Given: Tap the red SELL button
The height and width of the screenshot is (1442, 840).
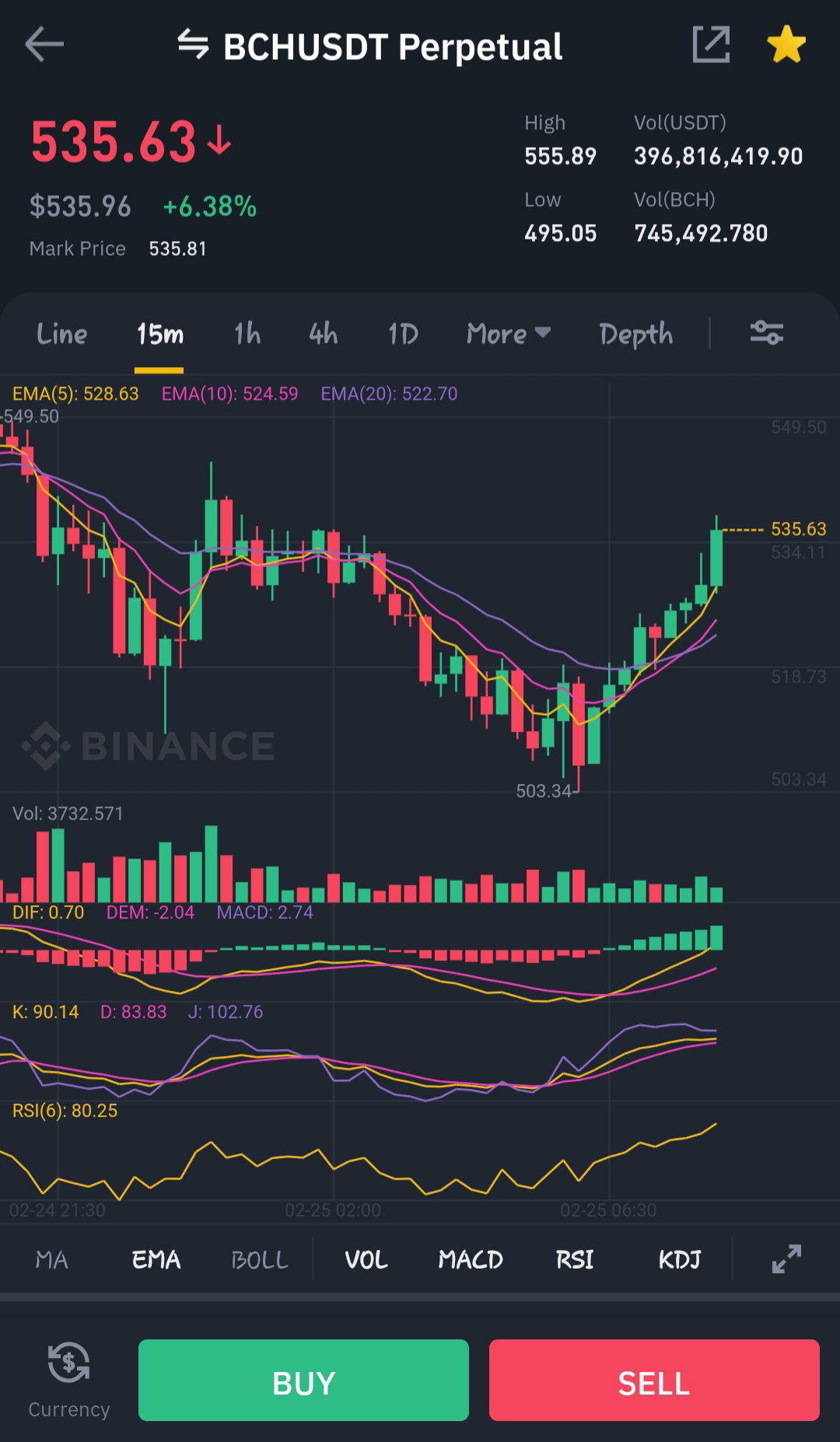Looking at the screenshot, I should tap(654, 1380).
